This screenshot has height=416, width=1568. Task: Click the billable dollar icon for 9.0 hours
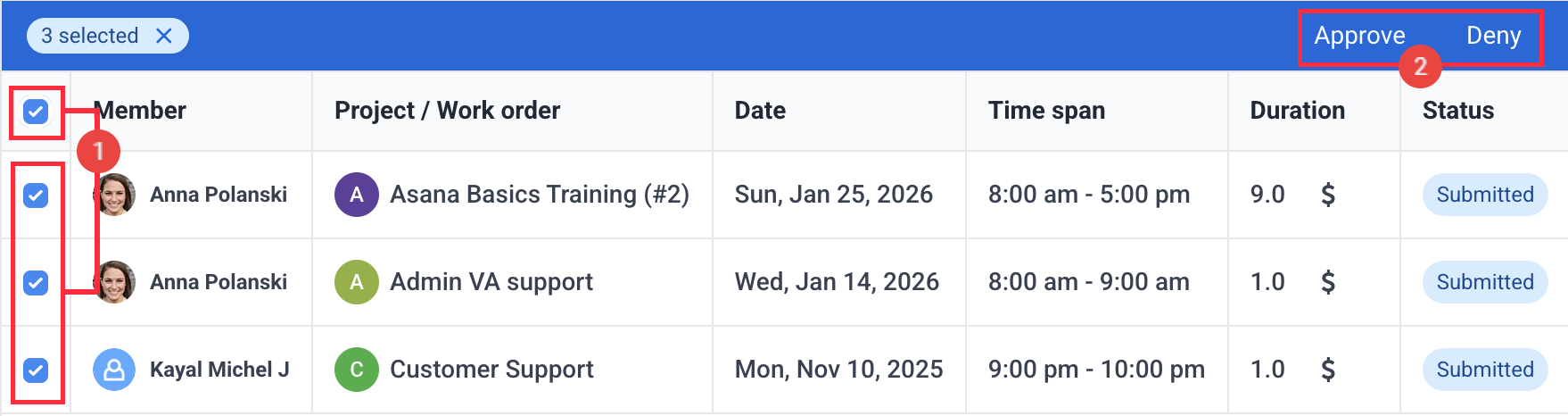pos(1327,195)
